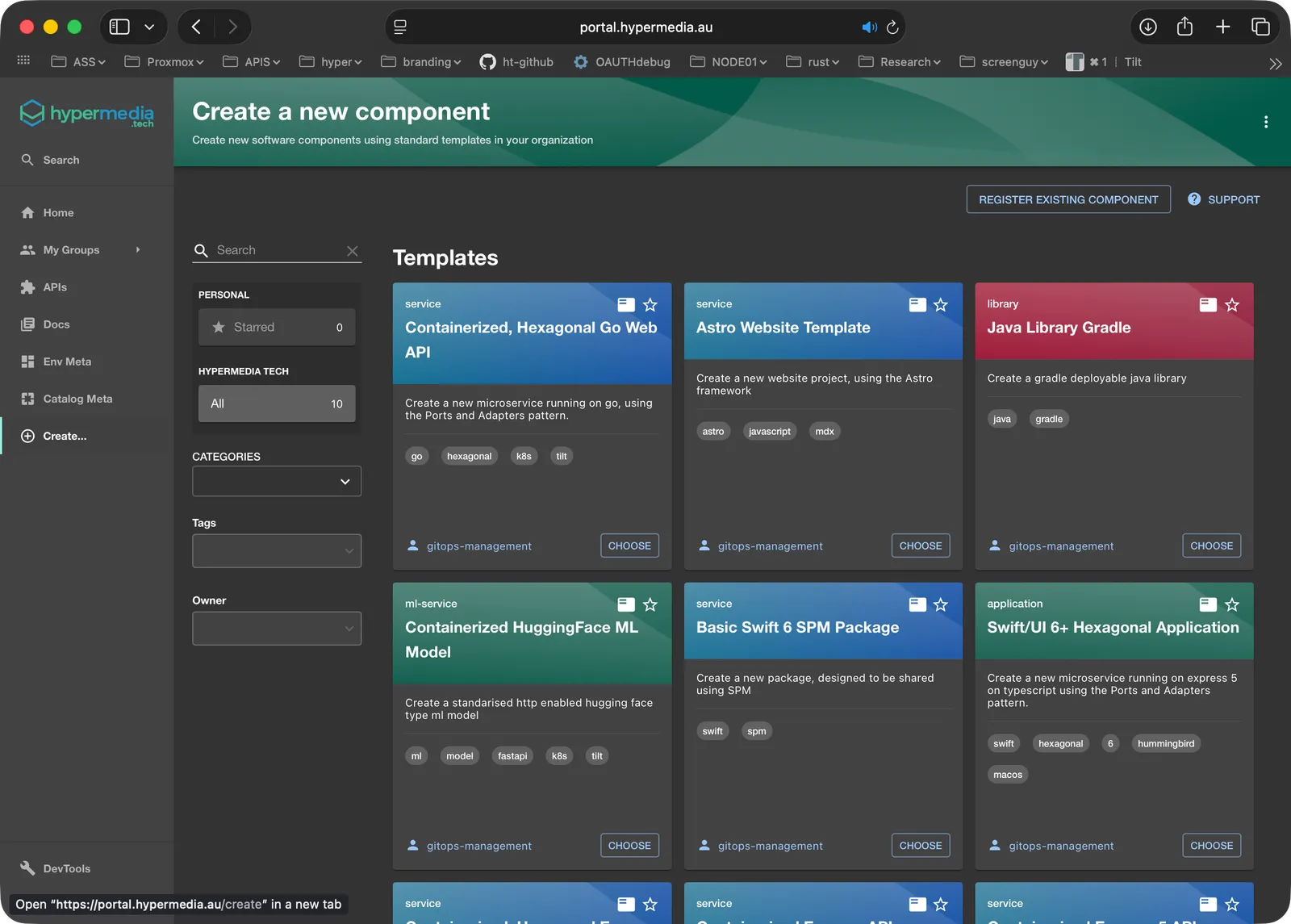Image resolution: width=1291 pixels, height=924 pixels.
Task: Expand the My Groups submenu arrow
Action: pyautogui.click(x=138, y=250)
